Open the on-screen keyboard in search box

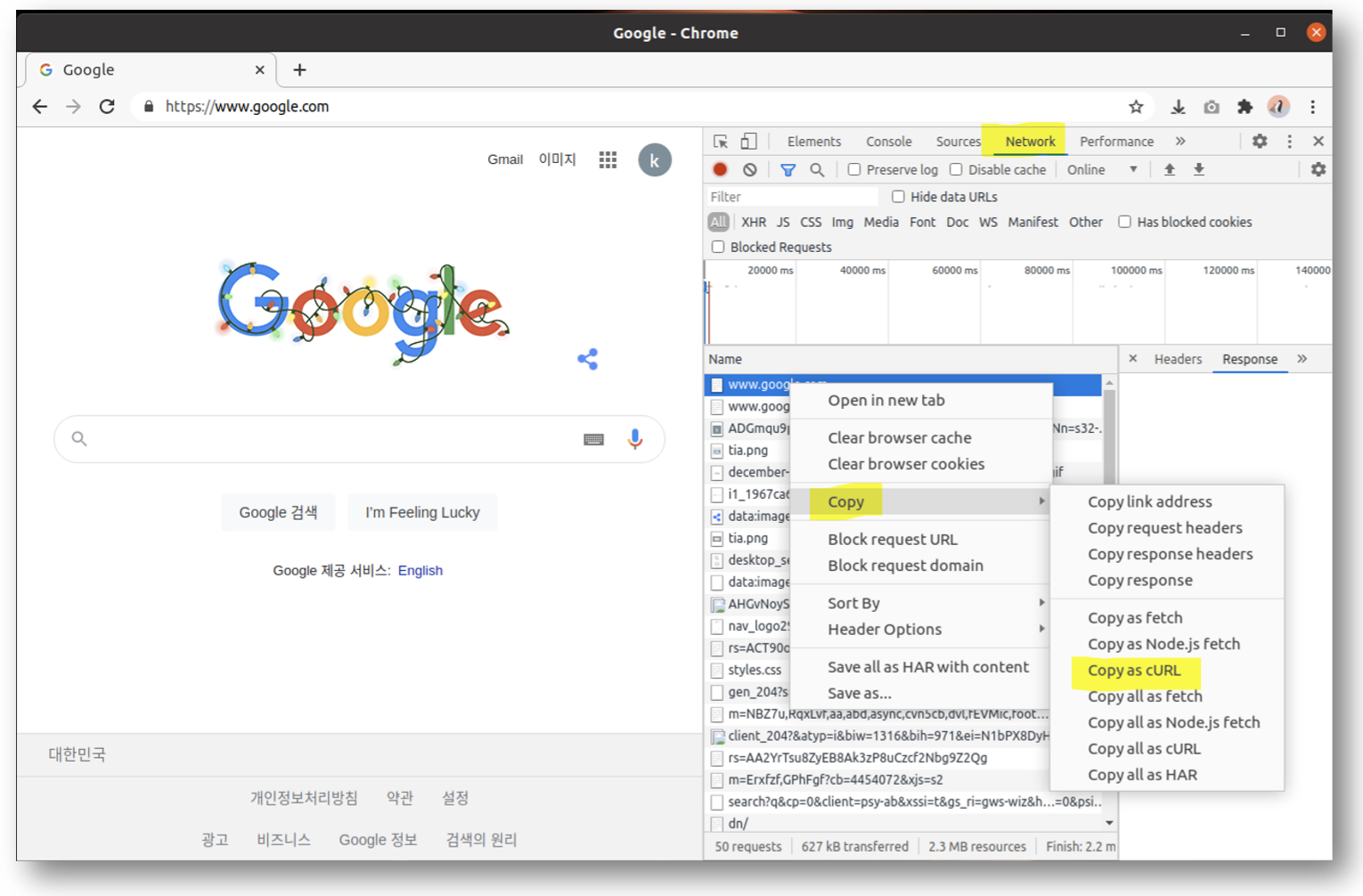point(593,439)
